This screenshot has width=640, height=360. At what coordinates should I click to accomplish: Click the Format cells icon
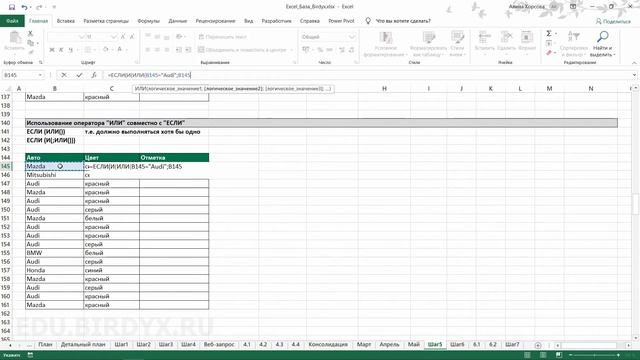click(x=527, y=37)
